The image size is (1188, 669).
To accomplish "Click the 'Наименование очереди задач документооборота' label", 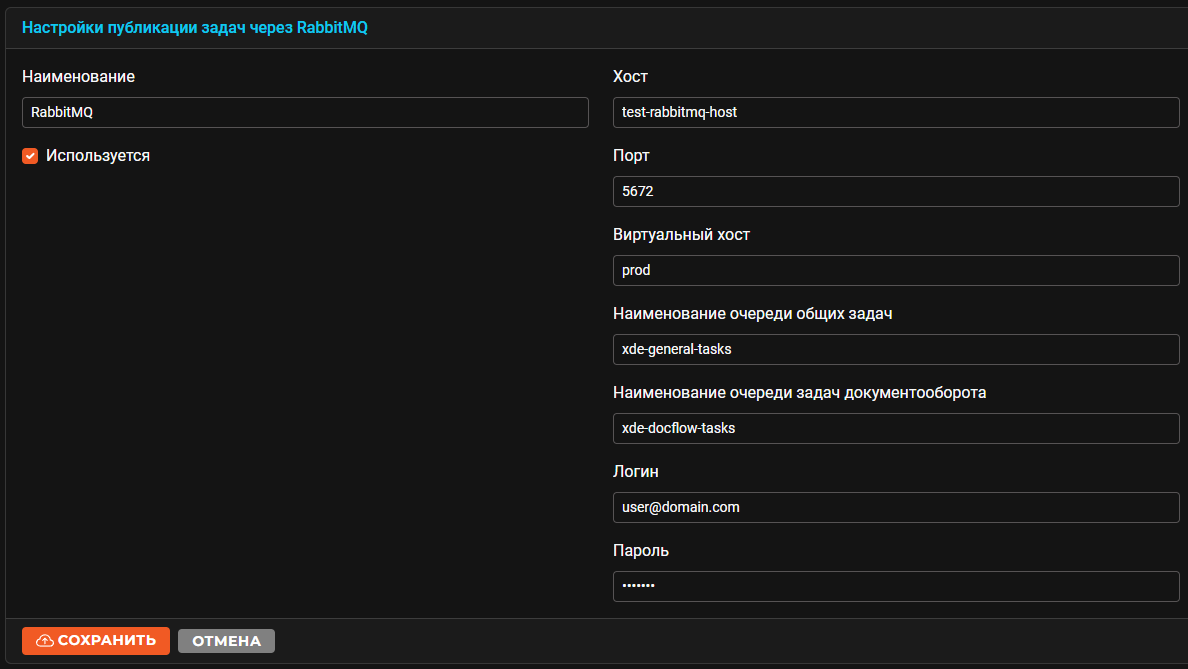I will [799, 392].
